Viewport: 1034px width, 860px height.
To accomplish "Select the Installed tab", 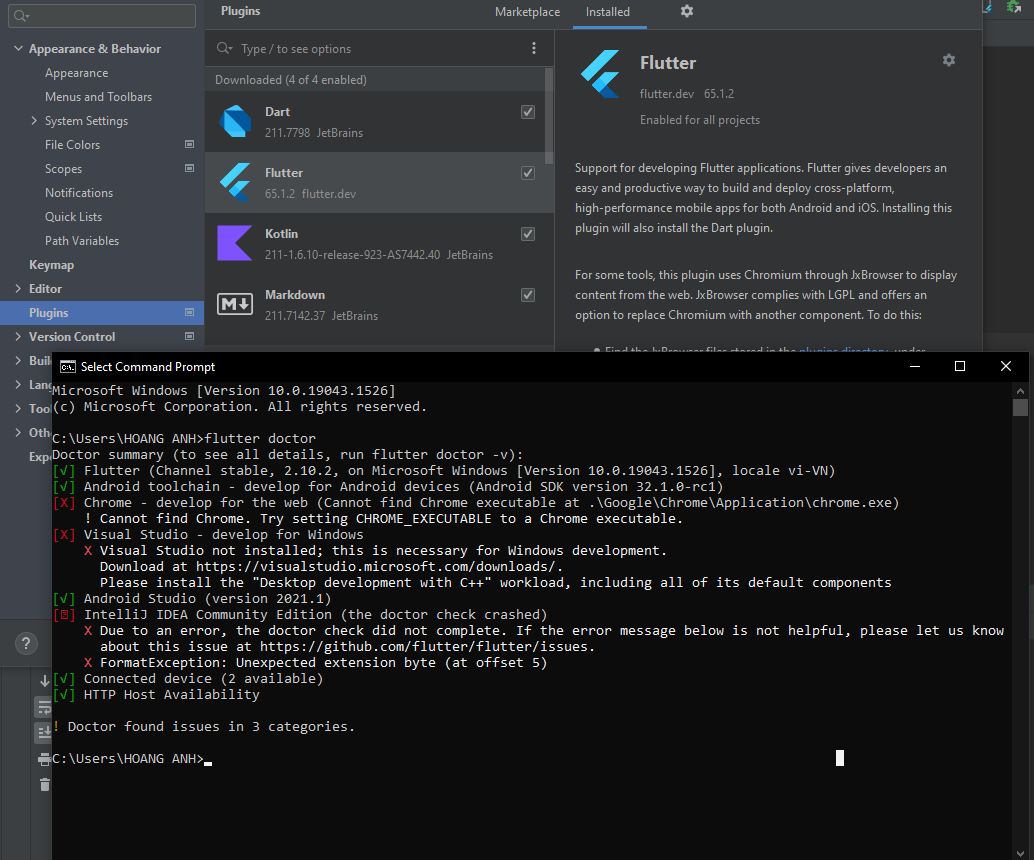I will pyautogui.click(x=609, y=12).
